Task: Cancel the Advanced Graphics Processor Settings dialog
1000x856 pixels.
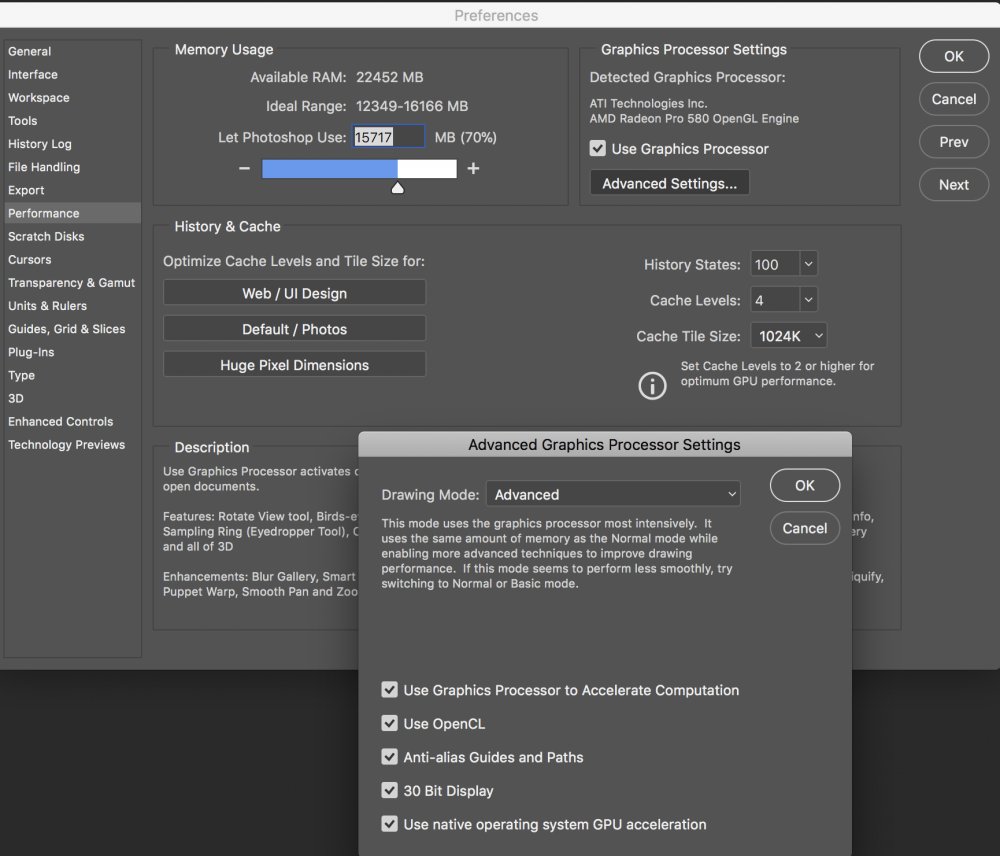Action: [805, 528]
